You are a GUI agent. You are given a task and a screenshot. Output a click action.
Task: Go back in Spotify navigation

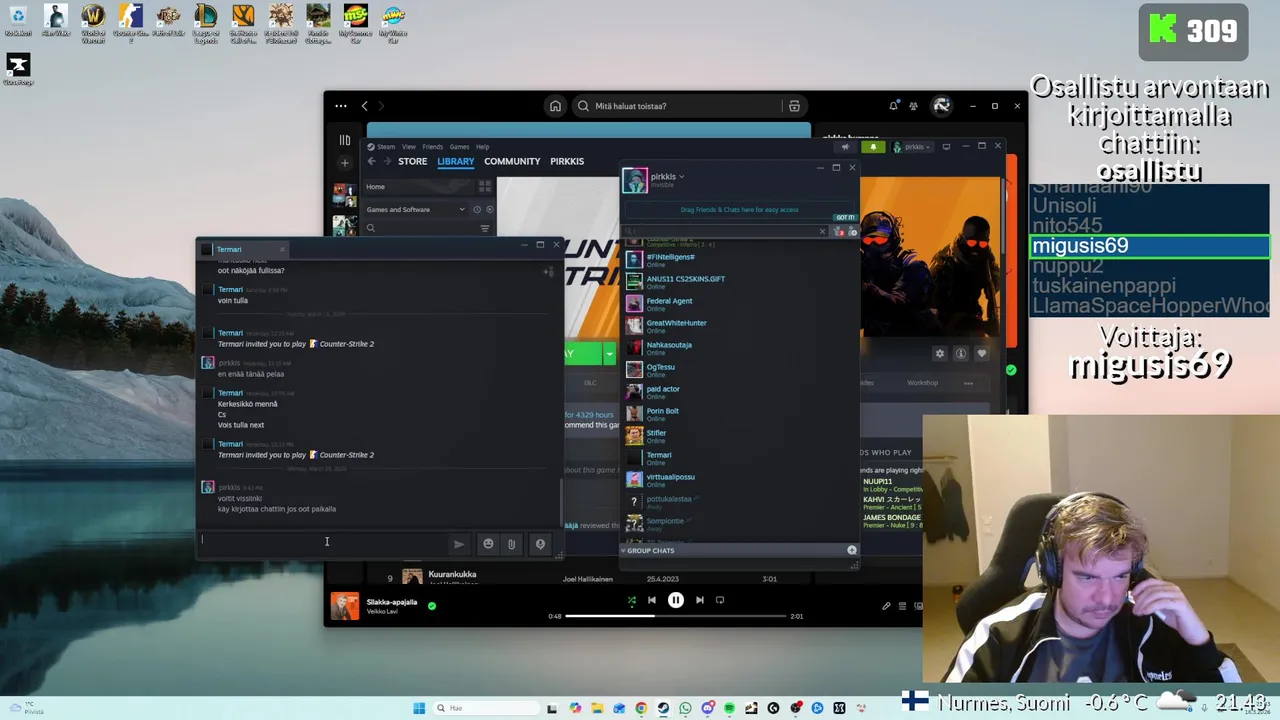coord(364,106)
